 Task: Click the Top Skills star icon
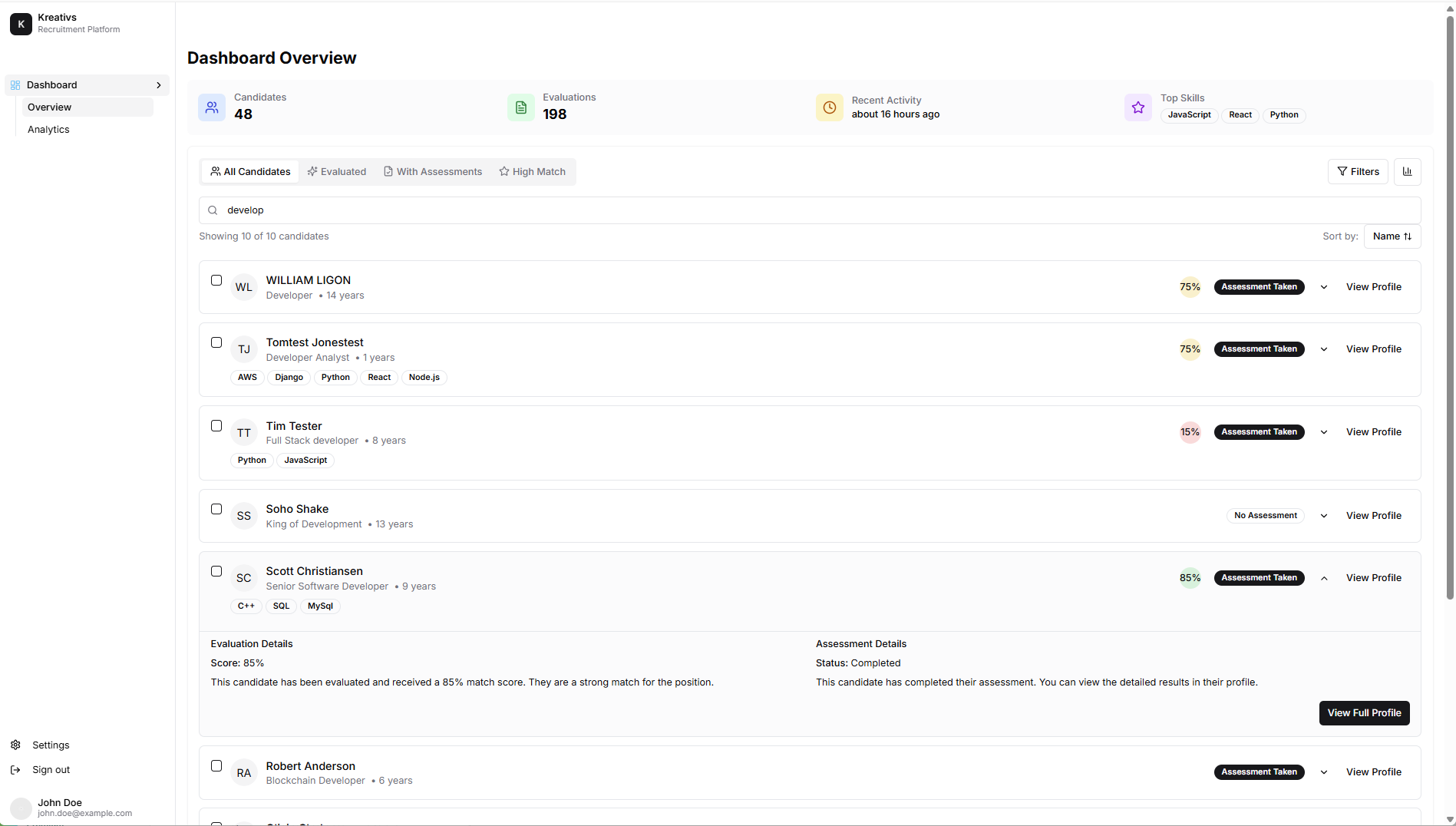pyautogui.click(x=1138, y=107)
